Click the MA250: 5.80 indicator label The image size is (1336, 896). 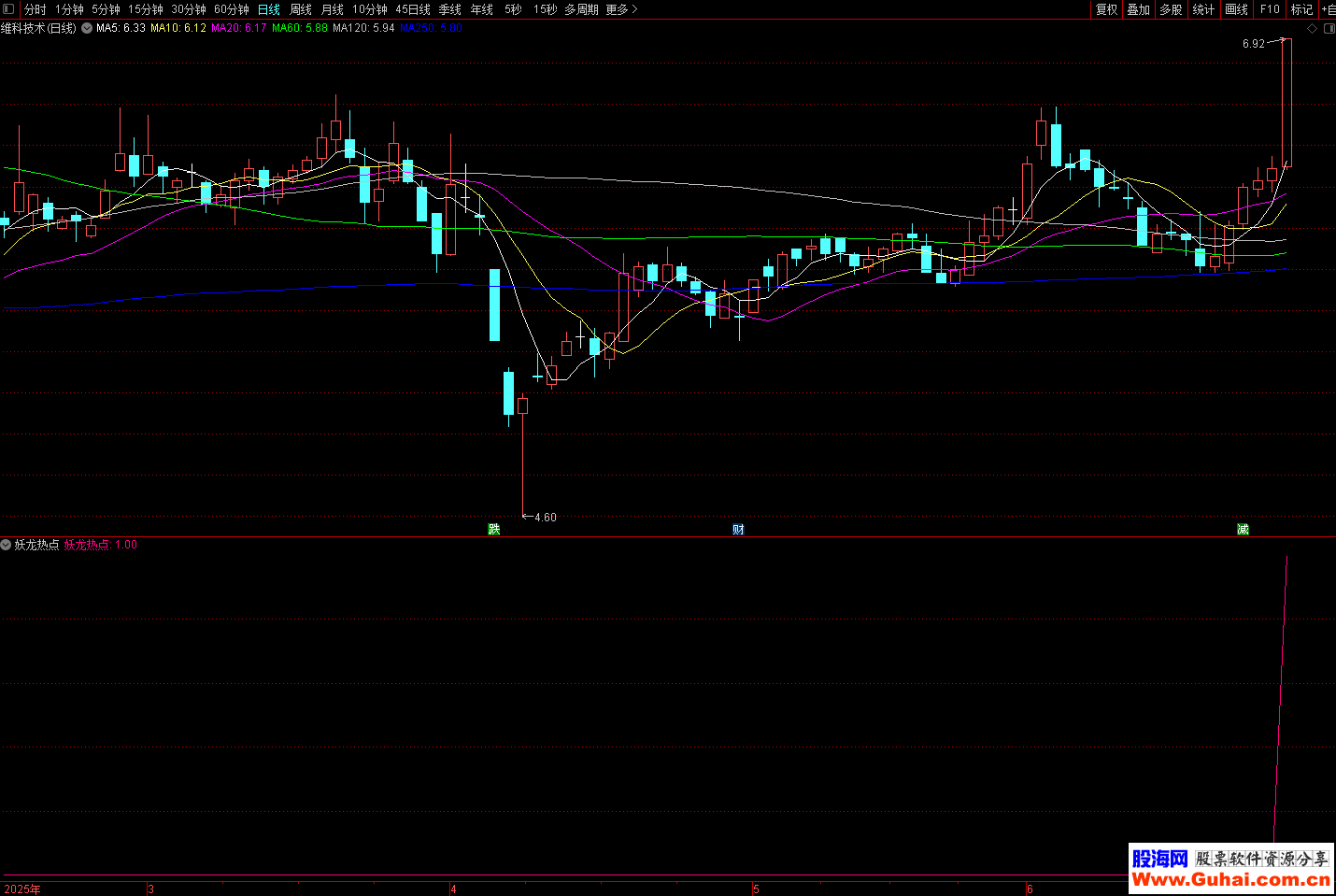coord(431,28)
